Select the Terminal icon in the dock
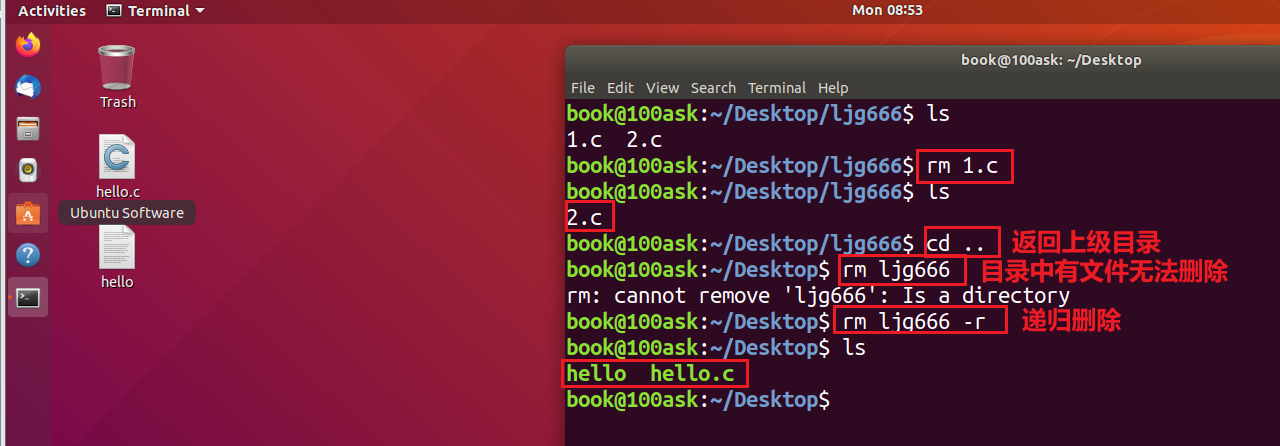 tap(28, 297)
